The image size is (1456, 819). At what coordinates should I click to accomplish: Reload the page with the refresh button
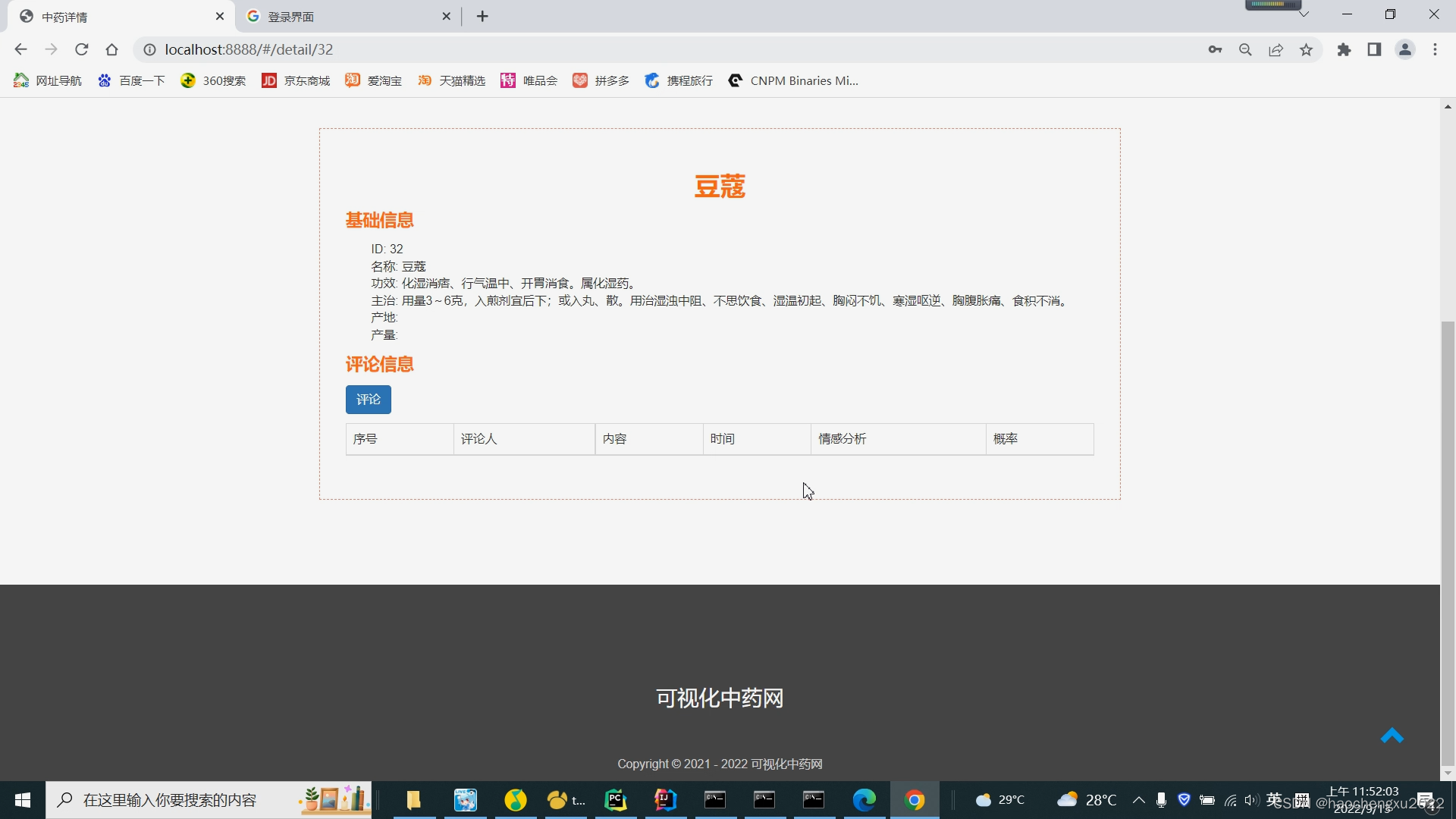click(82, 49)
